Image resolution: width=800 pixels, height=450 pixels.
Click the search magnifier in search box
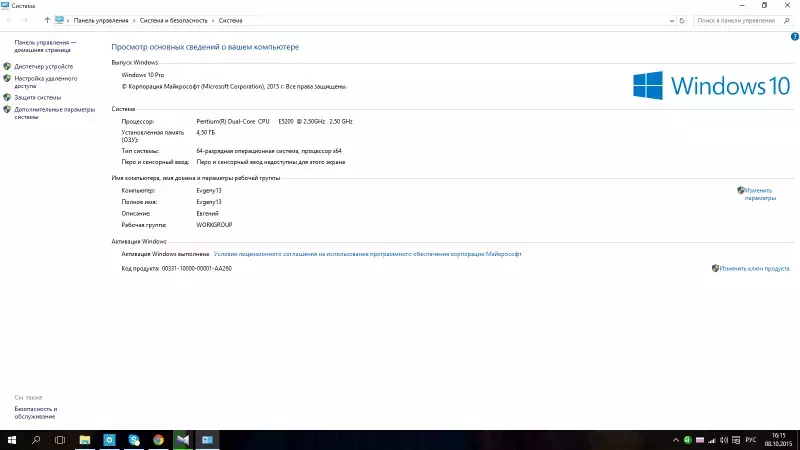[787, 20]
